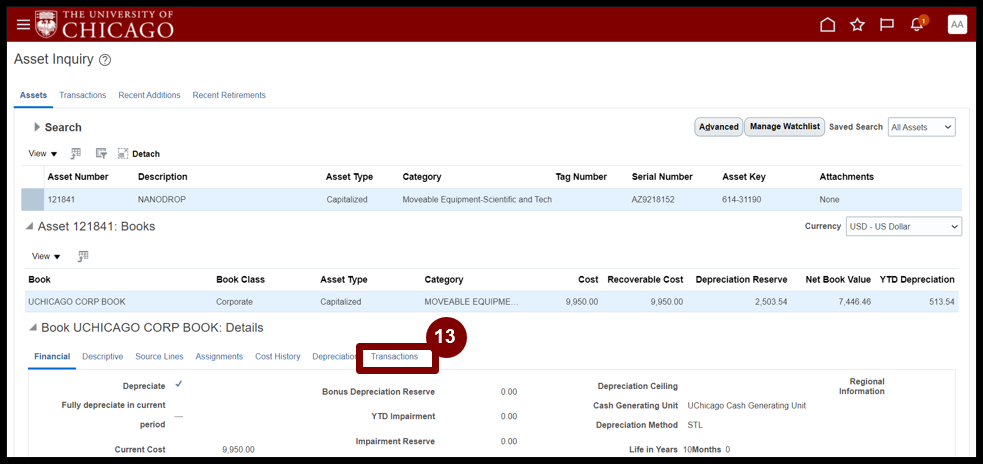The width and height of the screenshot is (983, 464).
Task: Open the AA user profile menu
Action: pyautogui.click(x=957, y=24)
